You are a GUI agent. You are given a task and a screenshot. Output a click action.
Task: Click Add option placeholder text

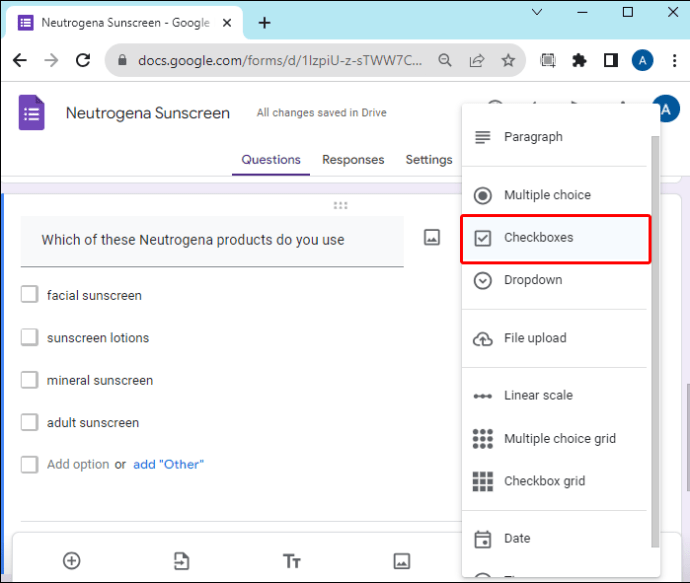78,465
